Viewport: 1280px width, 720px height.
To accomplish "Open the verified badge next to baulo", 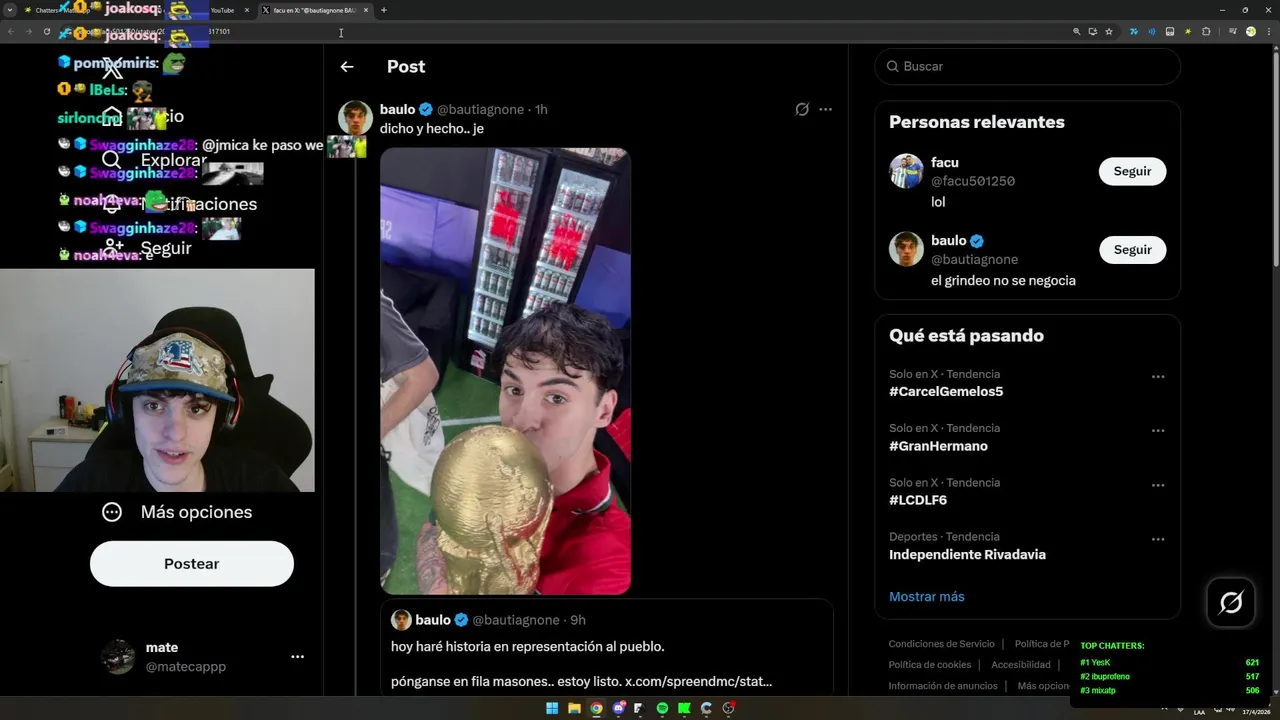I will 425,109.
